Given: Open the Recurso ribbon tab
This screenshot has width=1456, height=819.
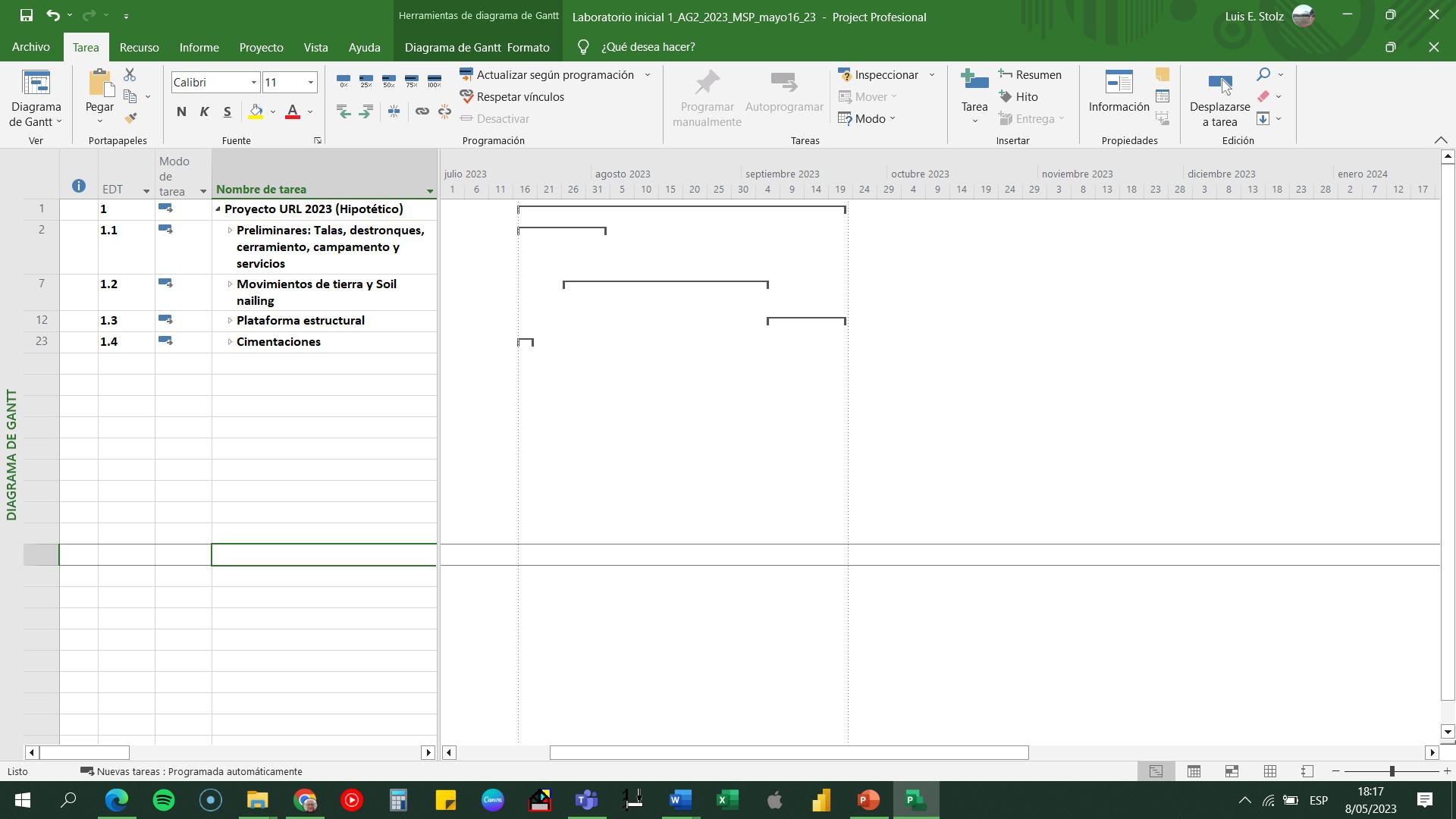Looking at the screenshot, I should tap(139, 47).
